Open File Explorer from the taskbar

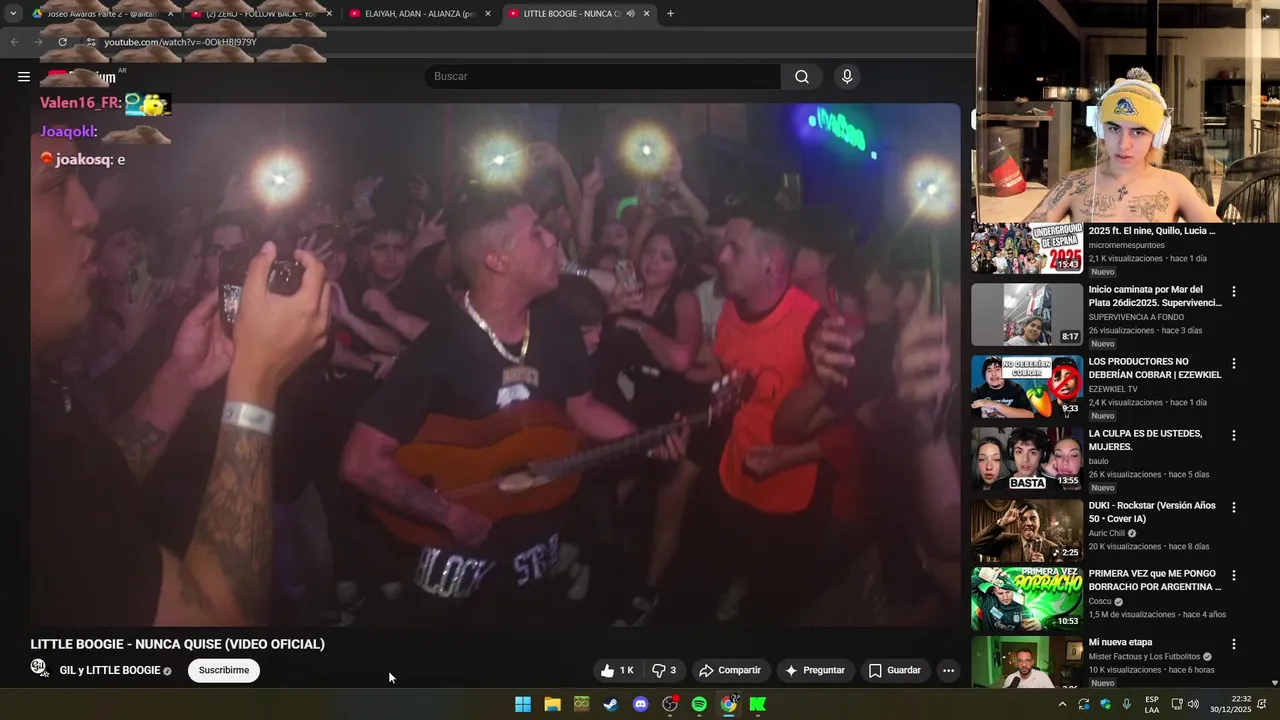tap(552, 704)
